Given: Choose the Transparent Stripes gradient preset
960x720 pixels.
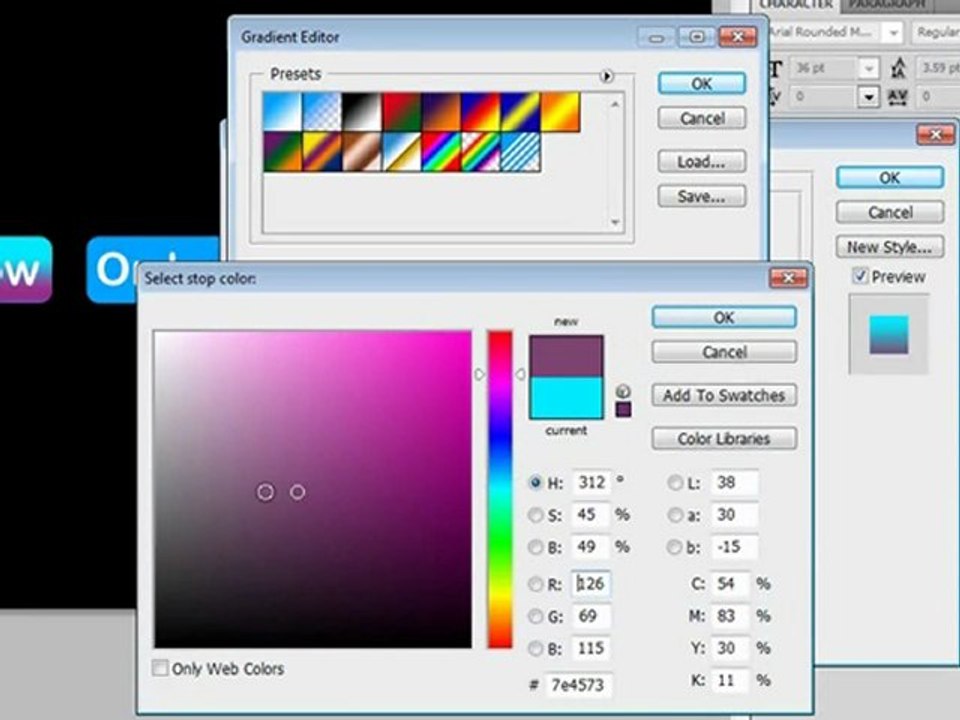Looking at the screenshot, I should pyautogui.click(x=521, y=152).
